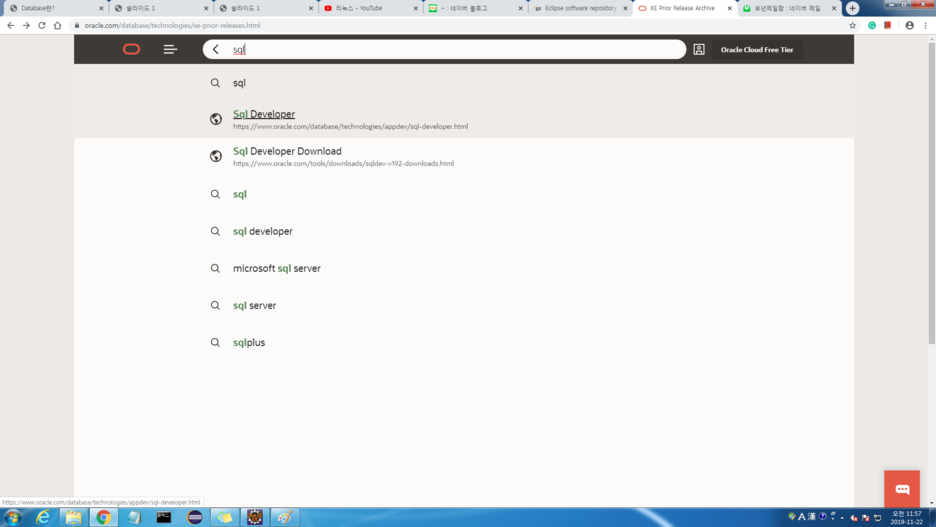Click globe icon next to Sql Developer
The height and width of the screenshot is (527, 936).
tap(215, 119)
